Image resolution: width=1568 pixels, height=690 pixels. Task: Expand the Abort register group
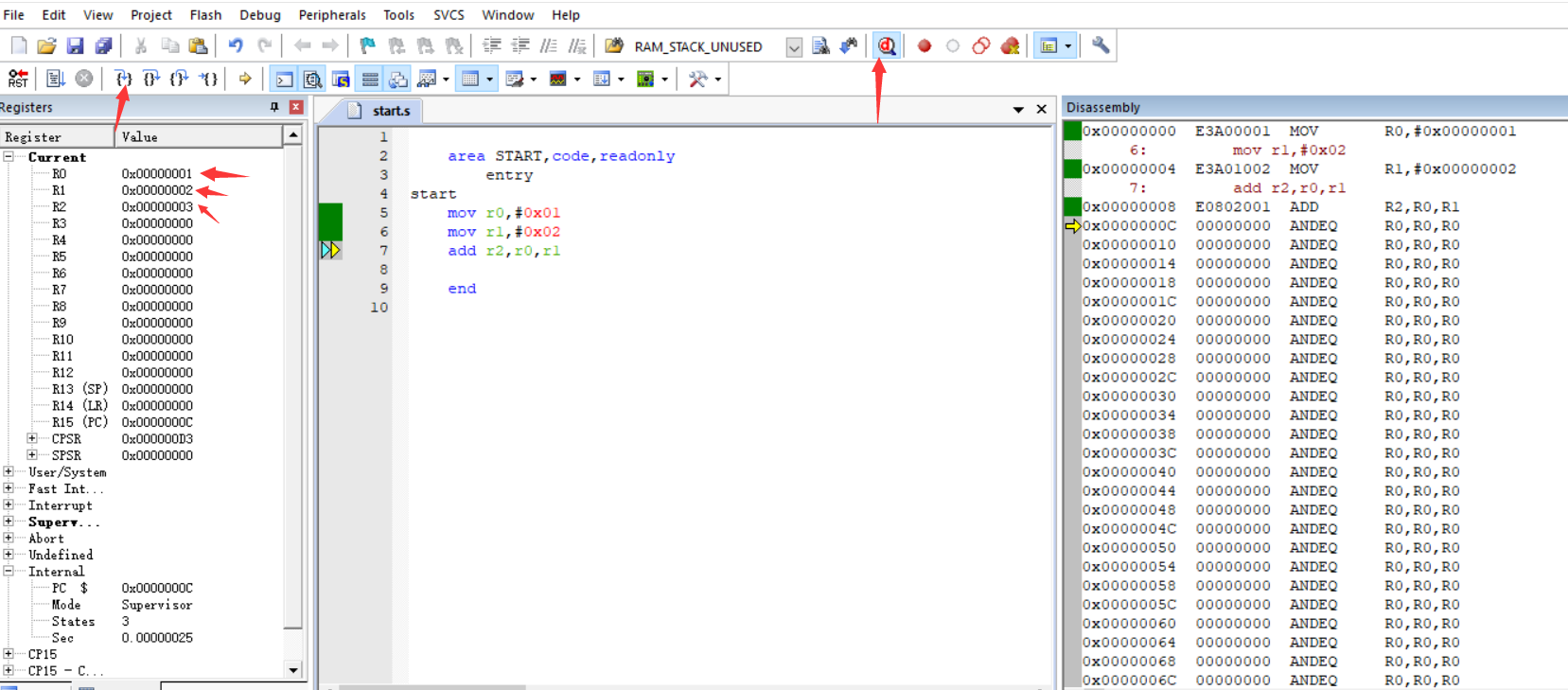9,538
